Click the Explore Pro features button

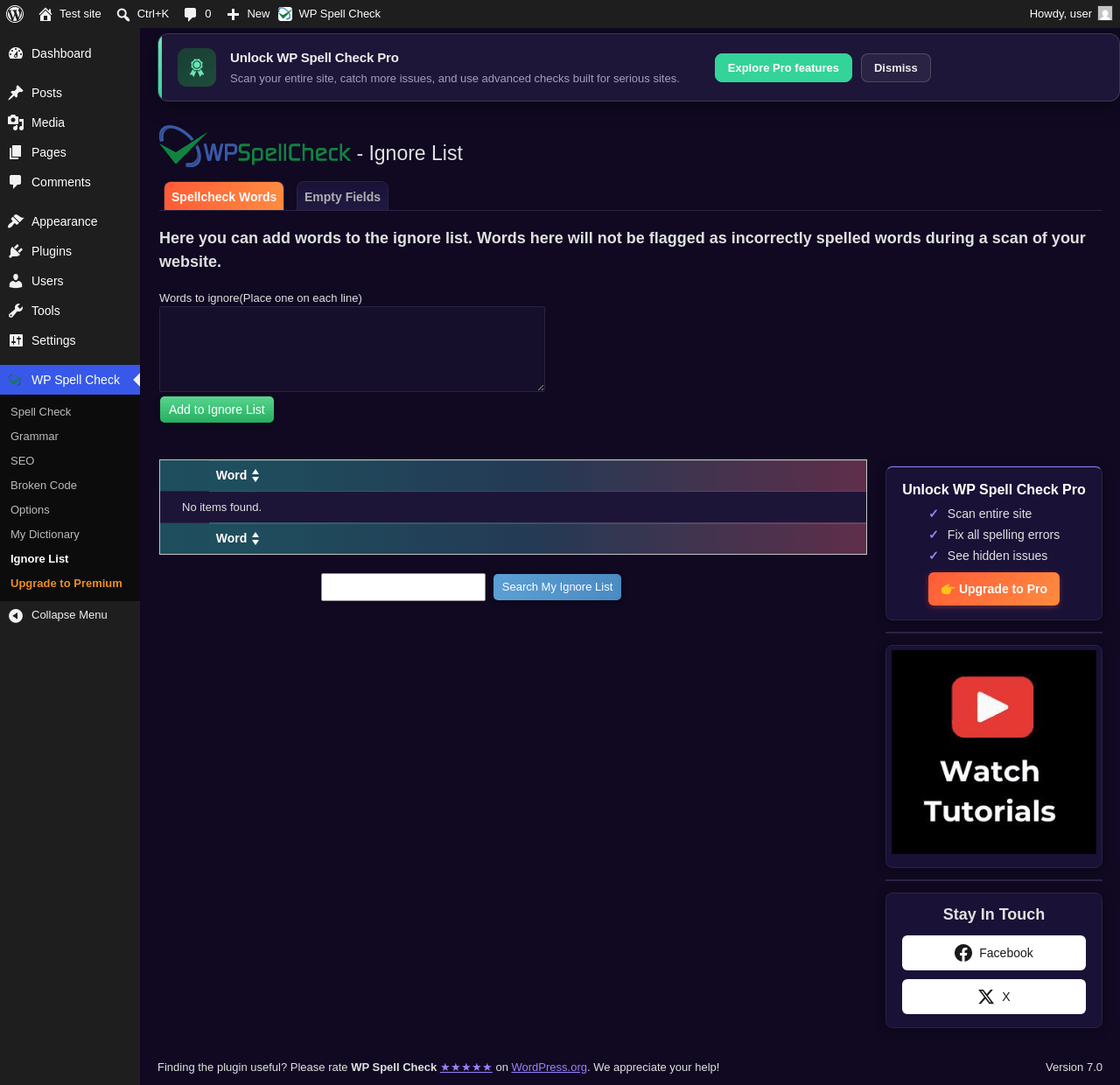pos(783,68)
